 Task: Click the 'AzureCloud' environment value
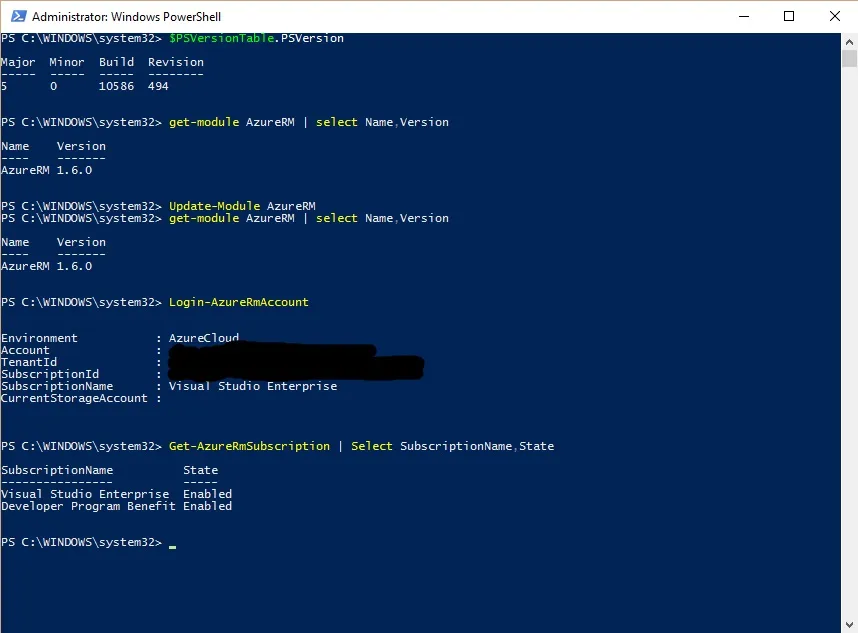pyautogui.click(x=204, y=338)
